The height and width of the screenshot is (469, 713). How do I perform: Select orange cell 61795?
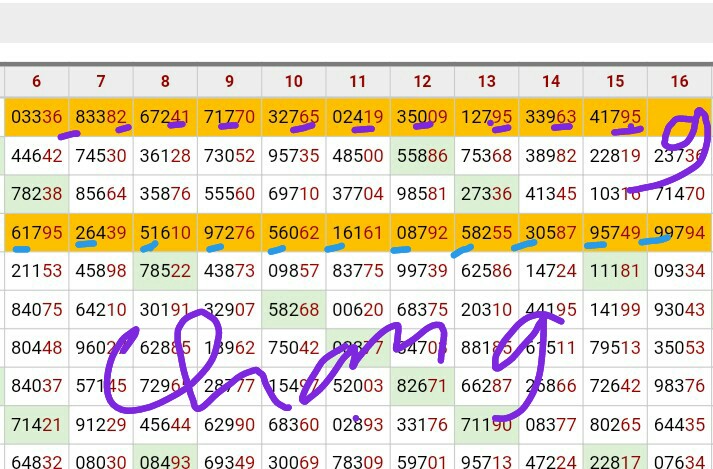click(37, 232)
